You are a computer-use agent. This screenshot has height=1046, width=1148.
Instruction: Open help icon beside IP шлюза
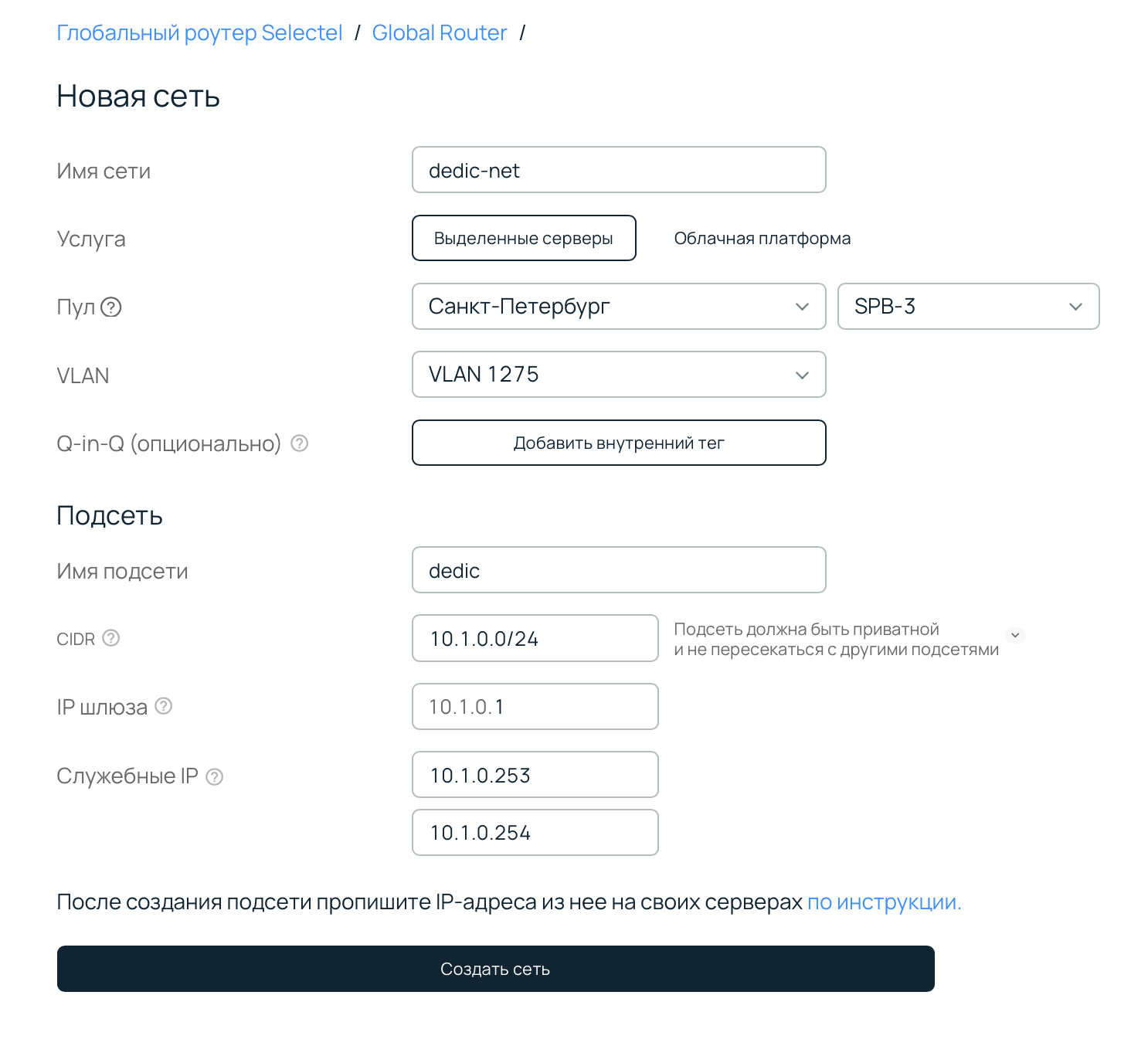point(164,706)
